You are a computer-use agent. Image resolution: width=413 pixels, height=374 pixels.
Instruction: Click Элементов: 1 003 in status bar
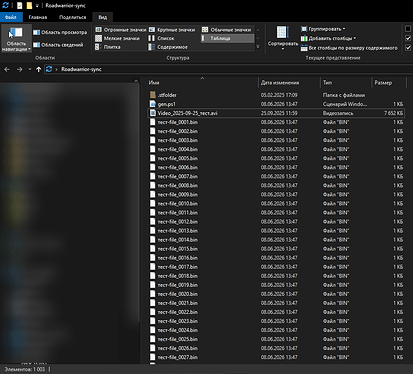(x=24, y=369)
